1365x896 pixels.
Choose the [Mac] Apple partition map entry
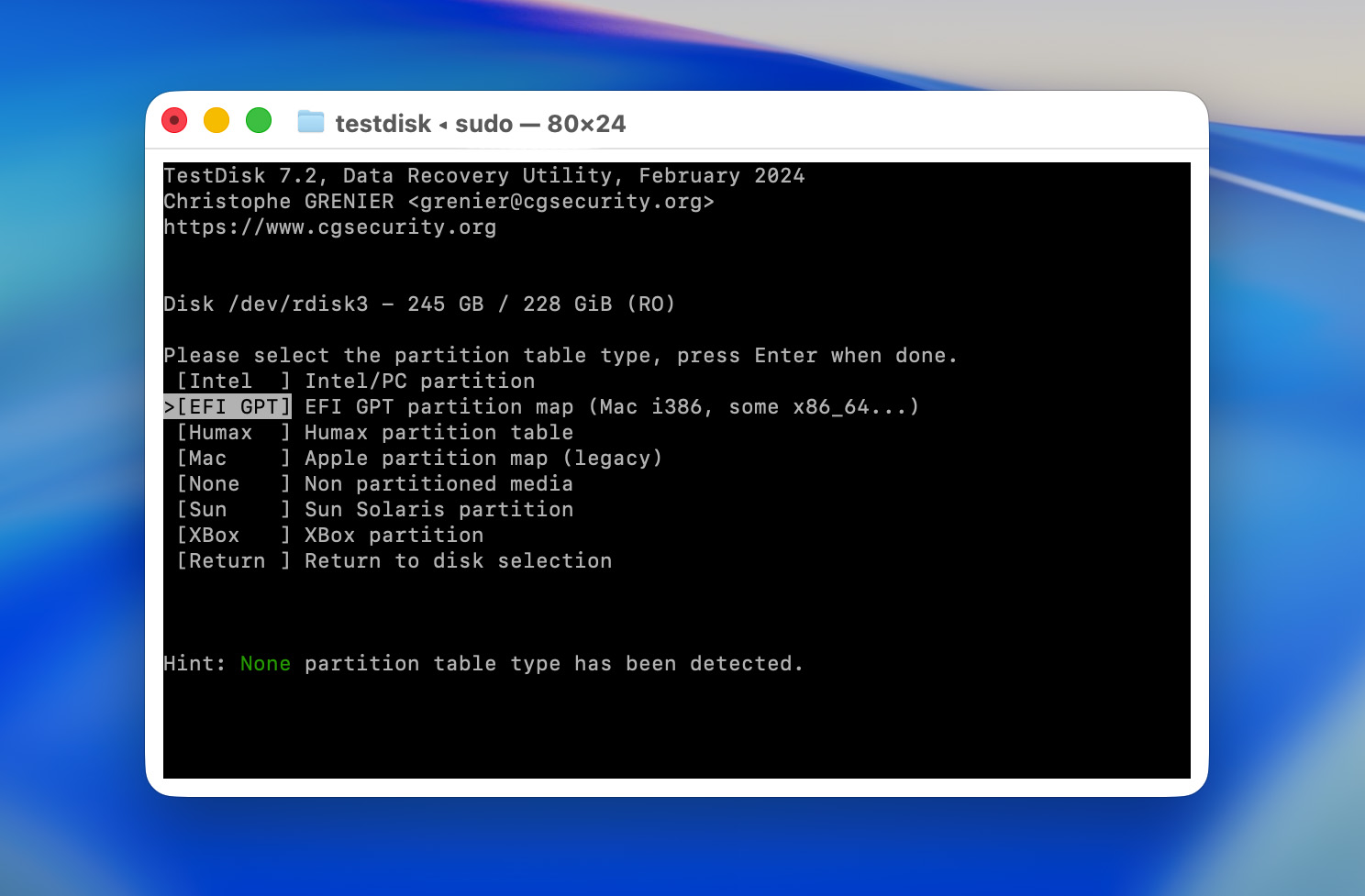pos(234,459)
